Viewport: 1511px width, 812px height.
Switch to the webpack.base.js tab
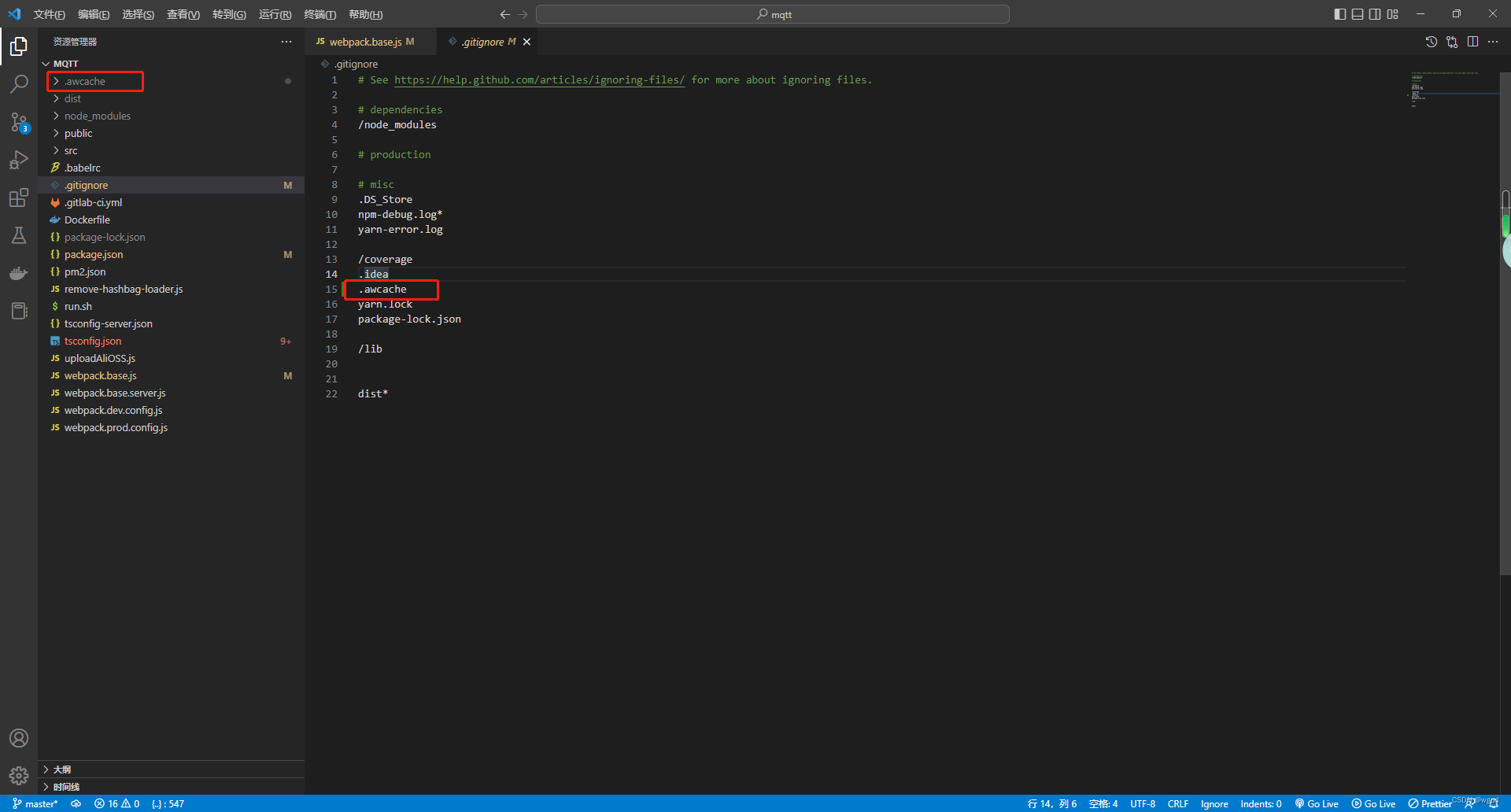pyautogui.click(x=366, y=41)
